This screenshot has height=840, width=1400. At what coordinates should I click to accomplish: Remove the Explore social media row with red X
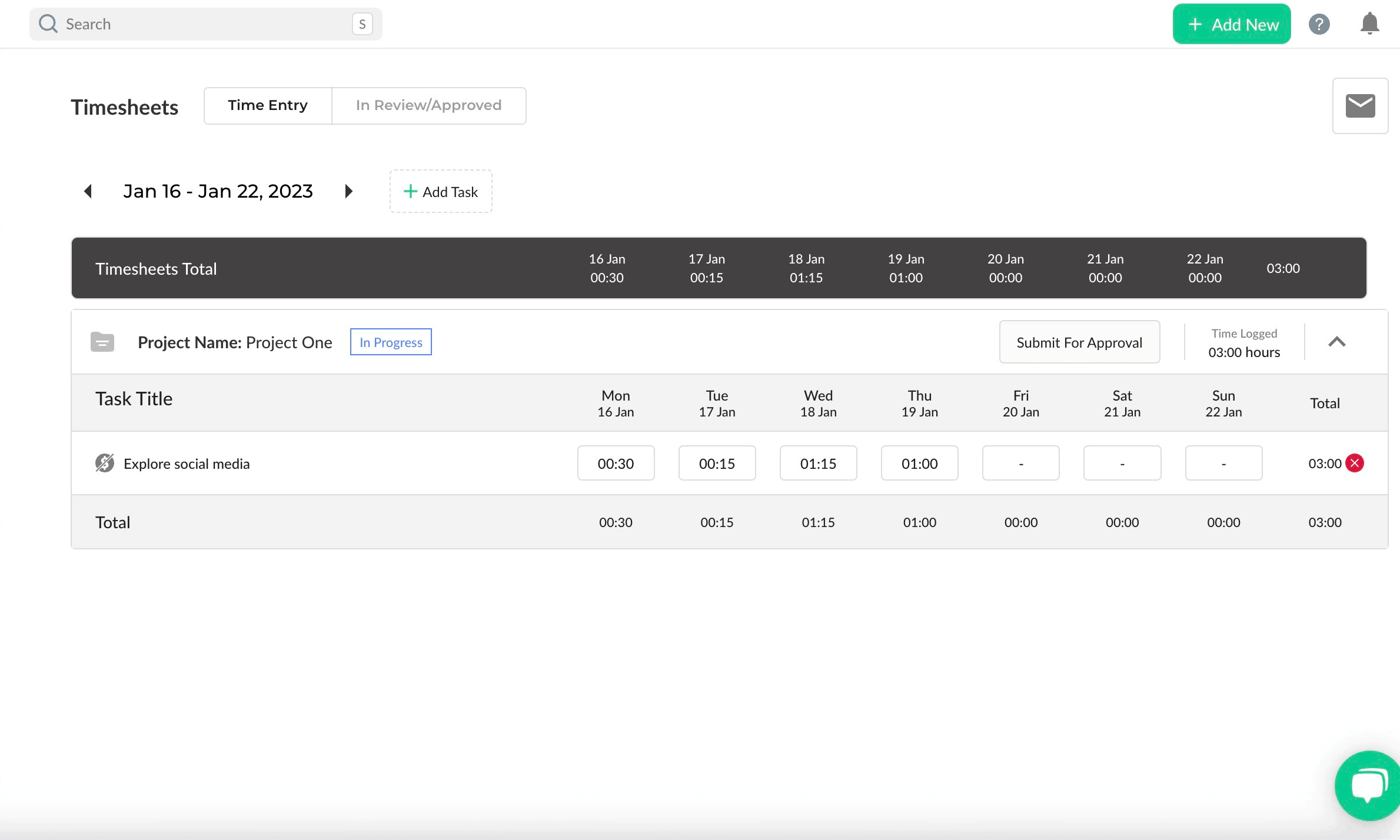click(1355, 463)
